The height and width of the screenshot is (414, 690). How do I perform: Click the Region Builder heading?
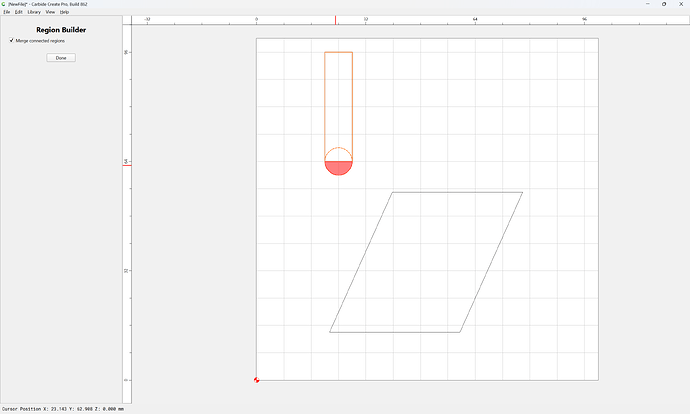click(61, 30)
